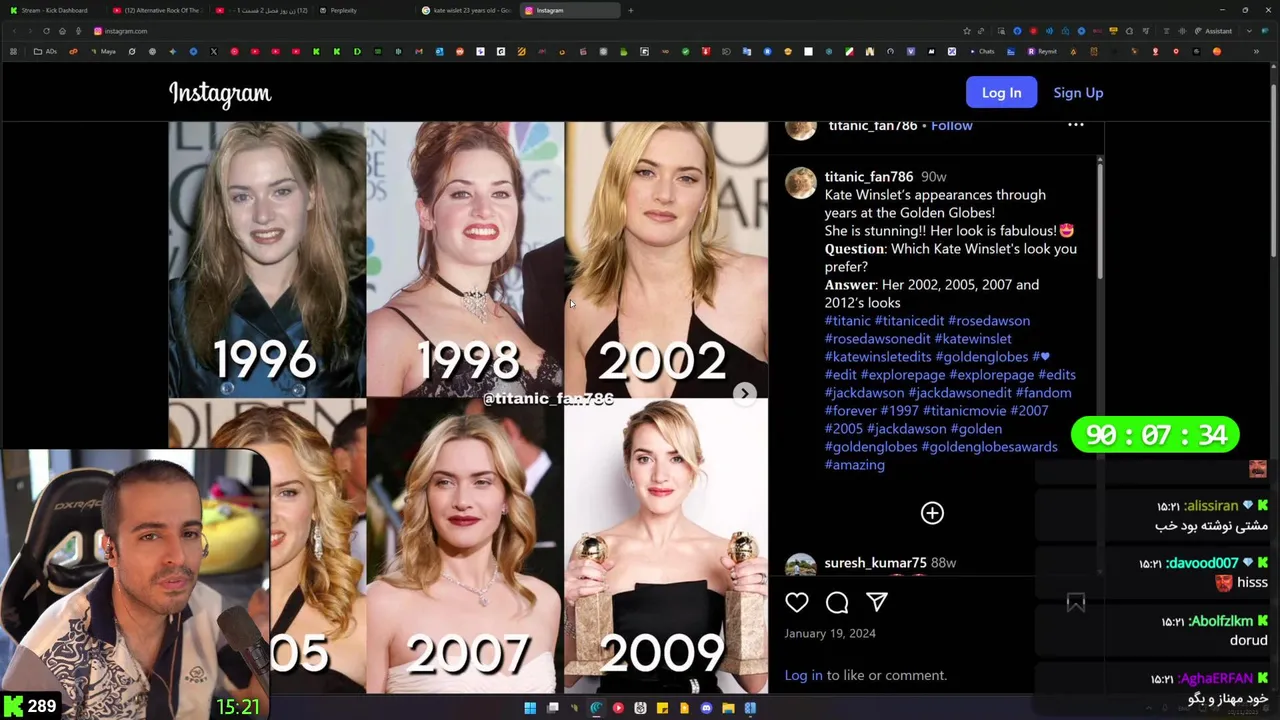Load more comments with the plus circle

point(932,513)
